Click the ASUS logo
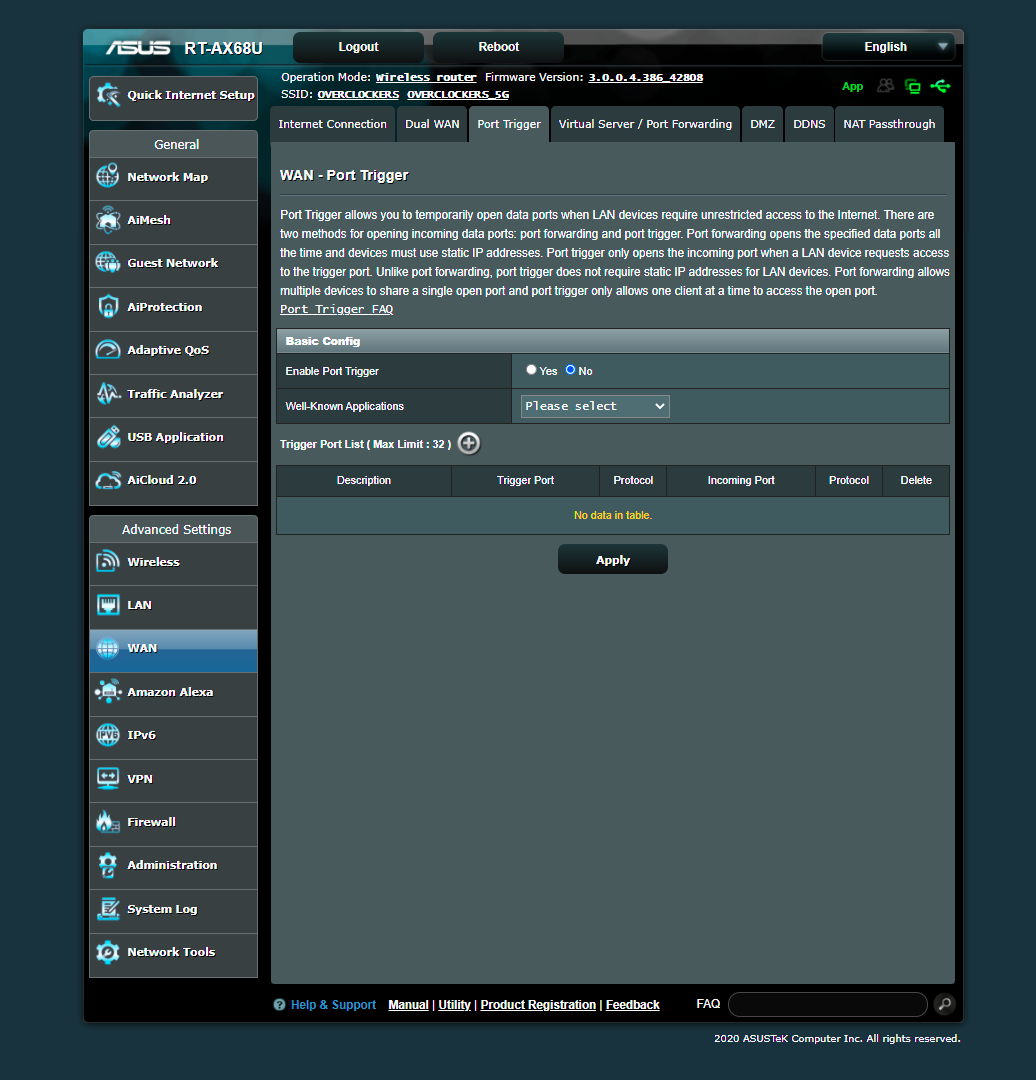Image resolution: width=1036 pixels, height=1080 pixels. tap(138, 48)
